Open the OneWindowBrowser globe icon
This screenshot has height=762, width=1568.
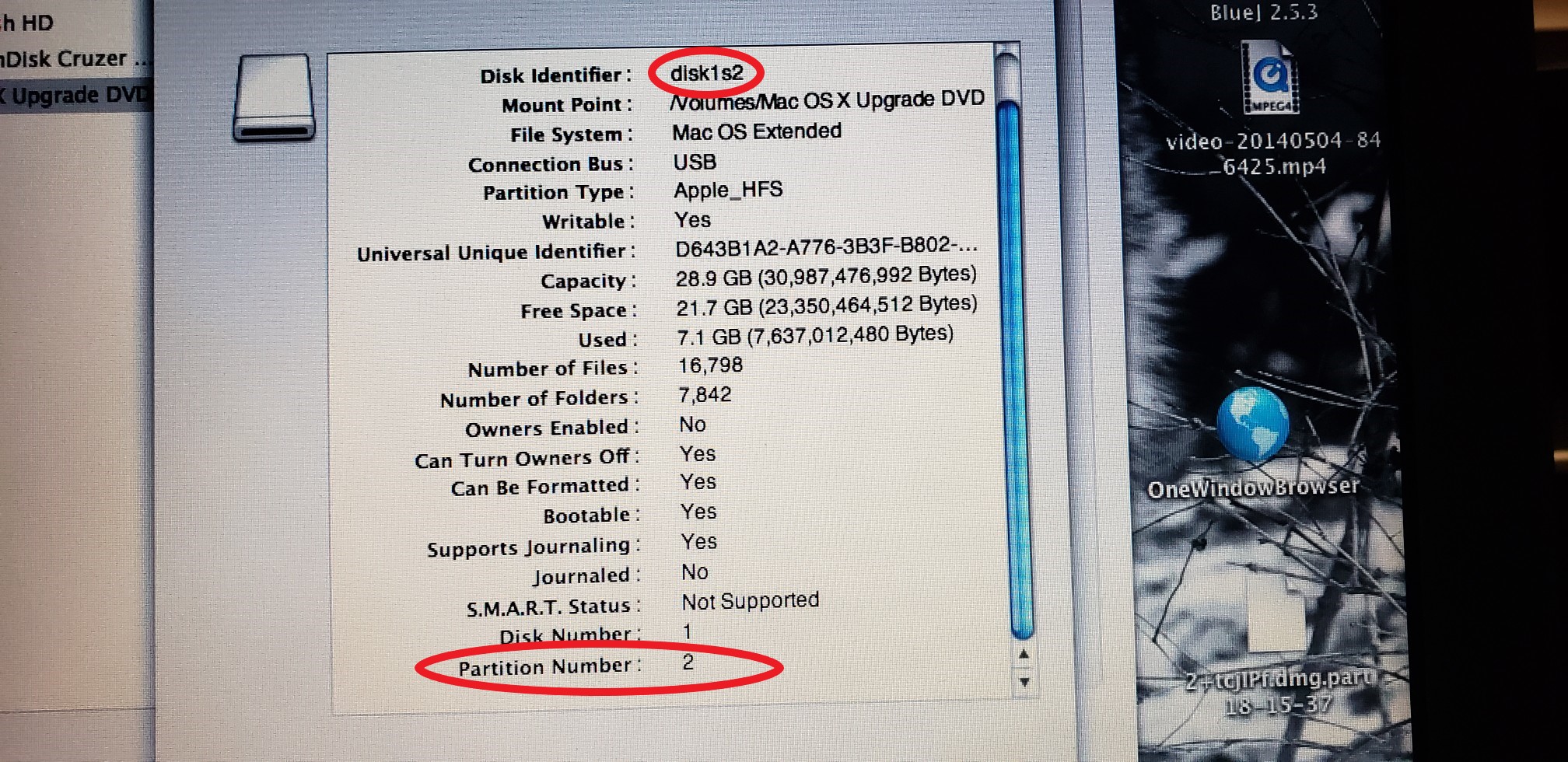(x=1252, y=425)
